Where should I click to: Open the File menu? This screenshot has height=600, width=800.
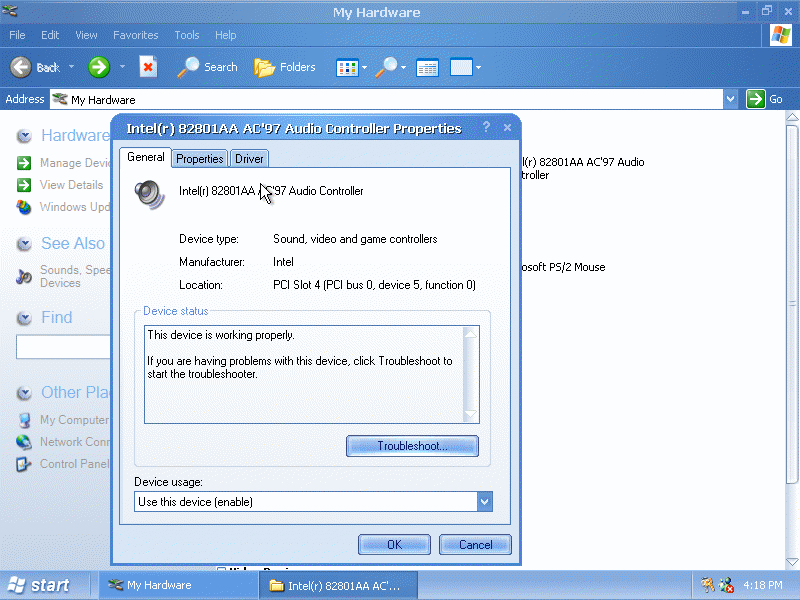coord(17,35)
